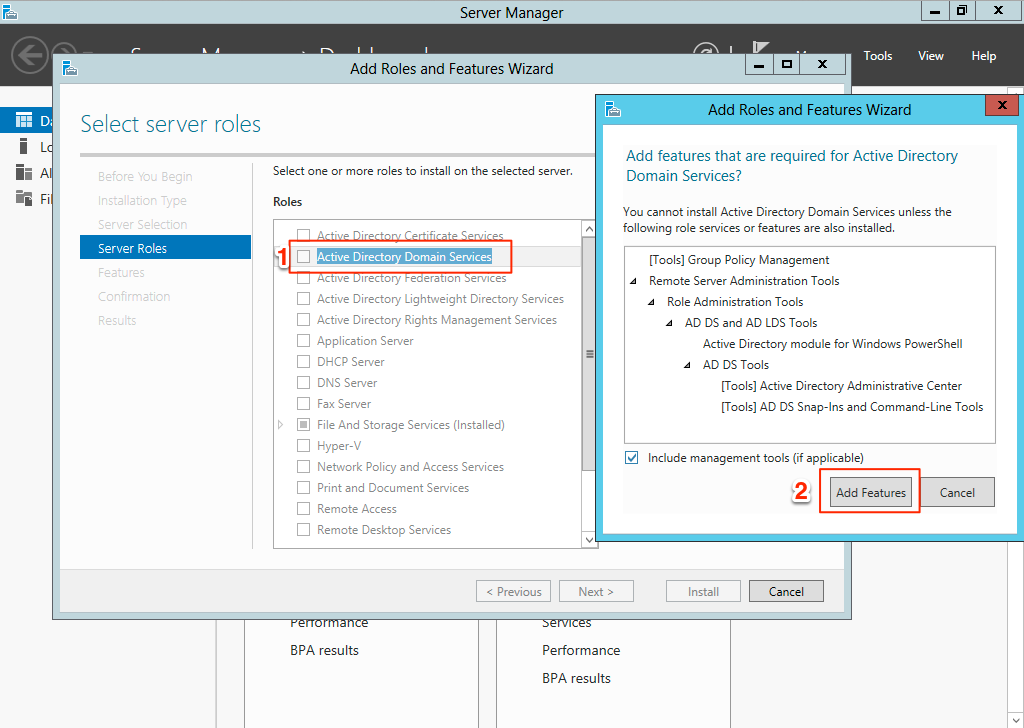Select the Server Roles step

pyautogui.click(x=165, y=247)
